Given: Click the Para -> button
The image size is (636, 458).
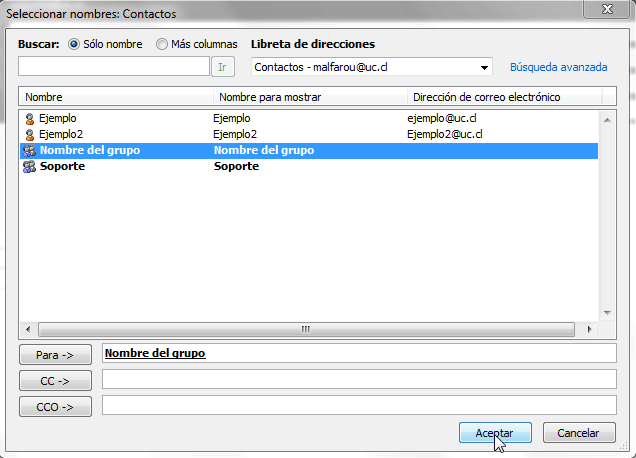Looking at the screenshot, I should [55, 355].
